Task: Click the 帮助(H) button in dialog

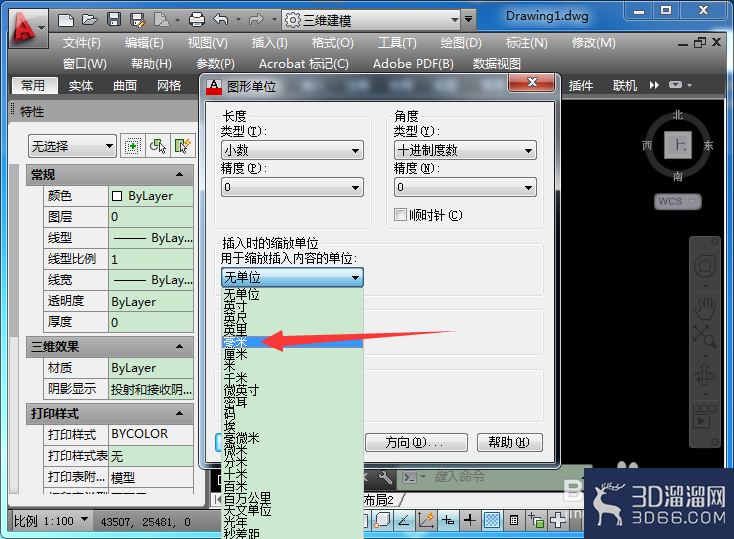Action: 509,442
